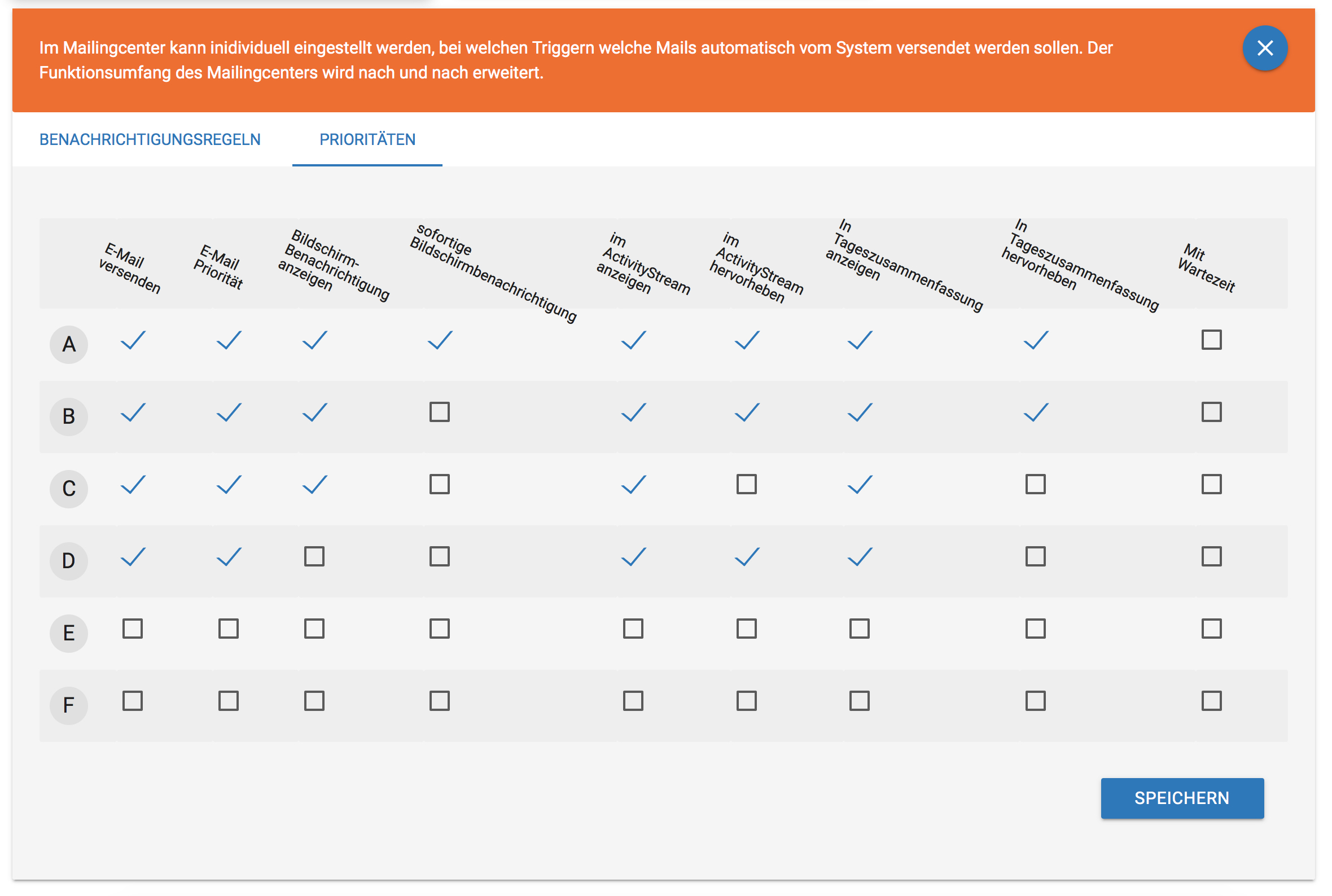The width and height of the screenshot is (1332, 896).
Task: Enable Bildschirm-Benachrichtigung anzeigen for priority D
Action: (x=314, y=556)
